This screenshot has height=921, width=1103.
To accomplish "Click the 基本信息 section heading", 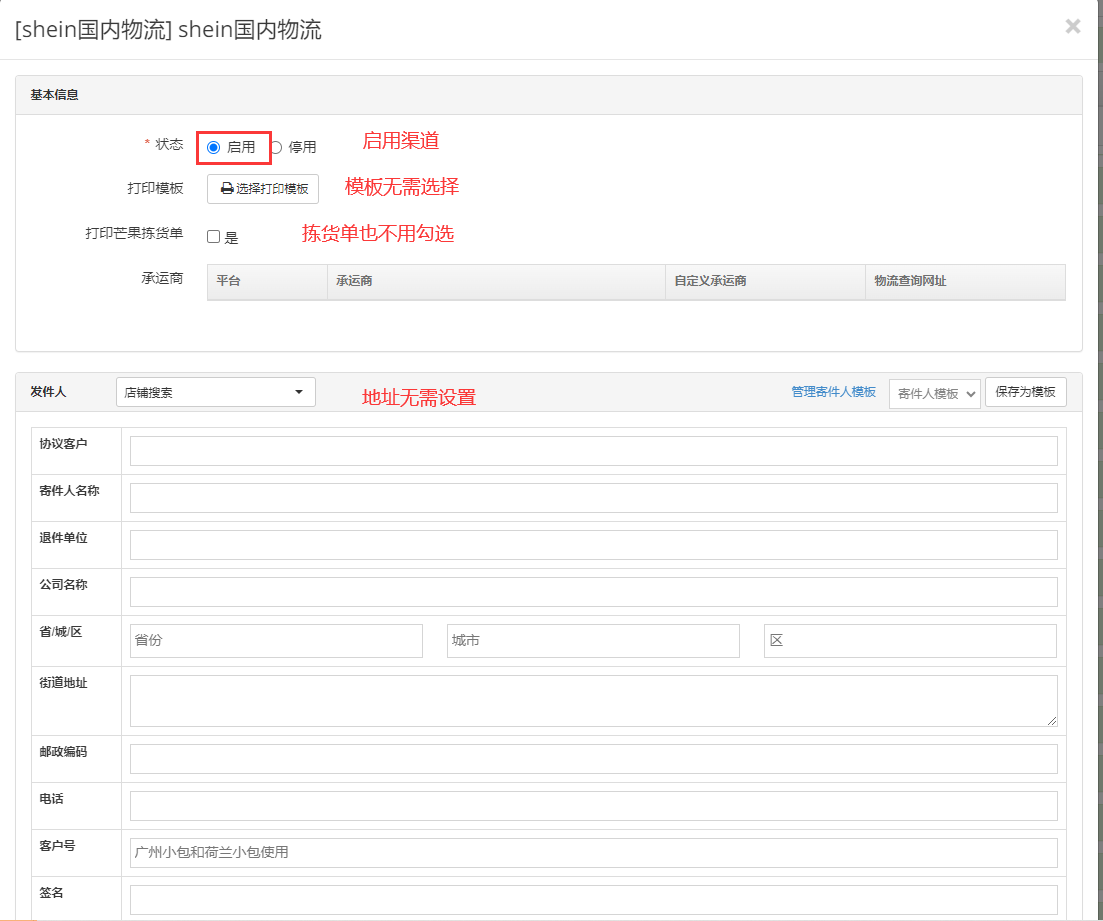I will click(x=54, y=95).
